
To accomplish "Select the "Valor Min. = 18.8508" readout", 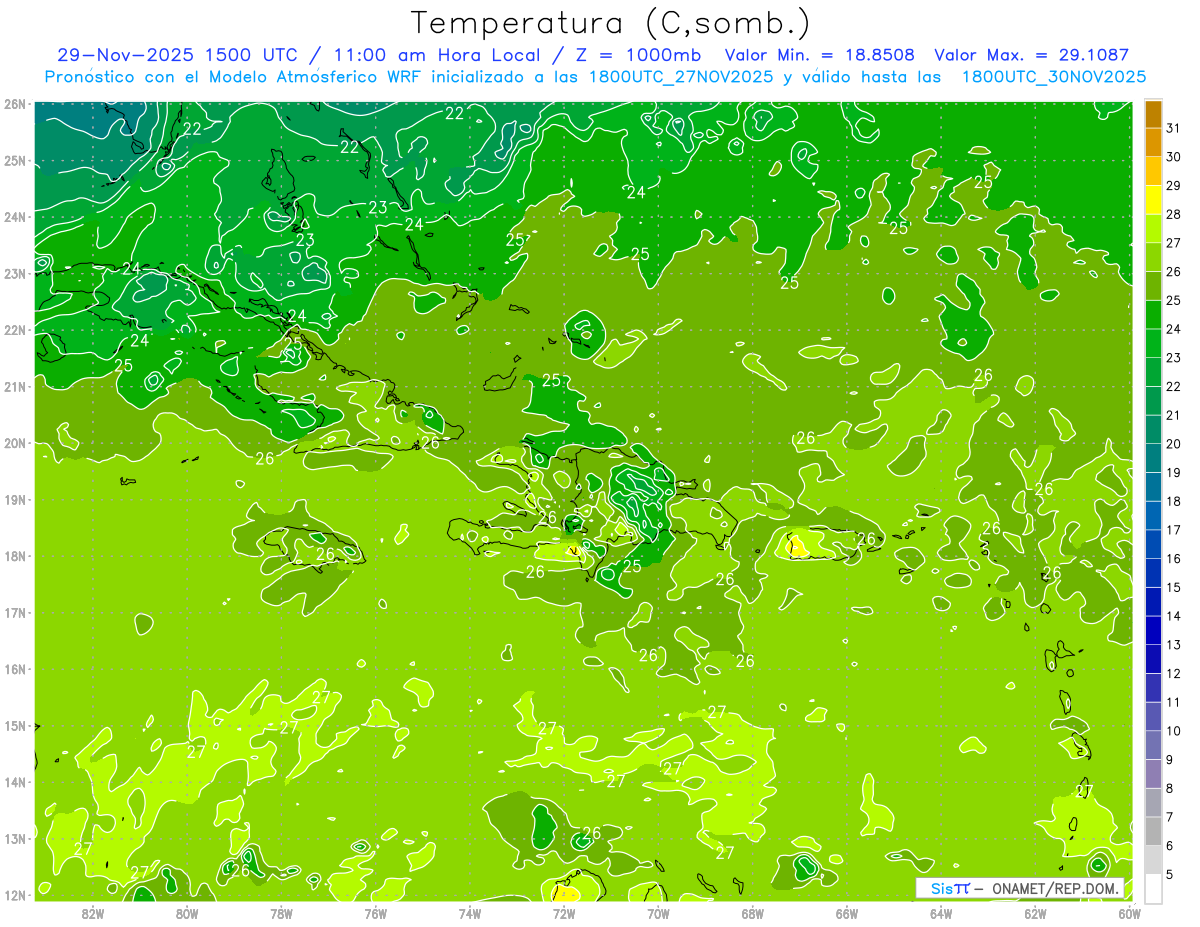I will (x=822, y=55).
